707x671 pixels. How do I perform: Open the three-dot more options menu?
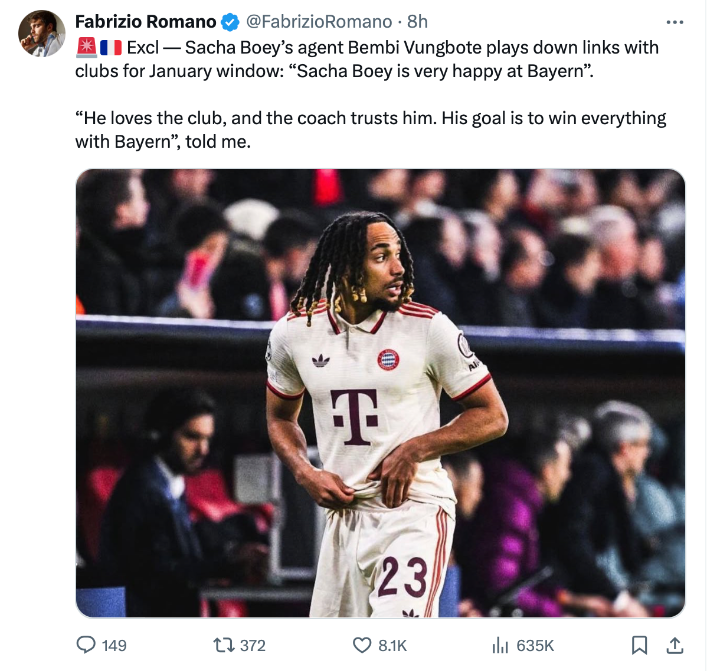point(675,22)
